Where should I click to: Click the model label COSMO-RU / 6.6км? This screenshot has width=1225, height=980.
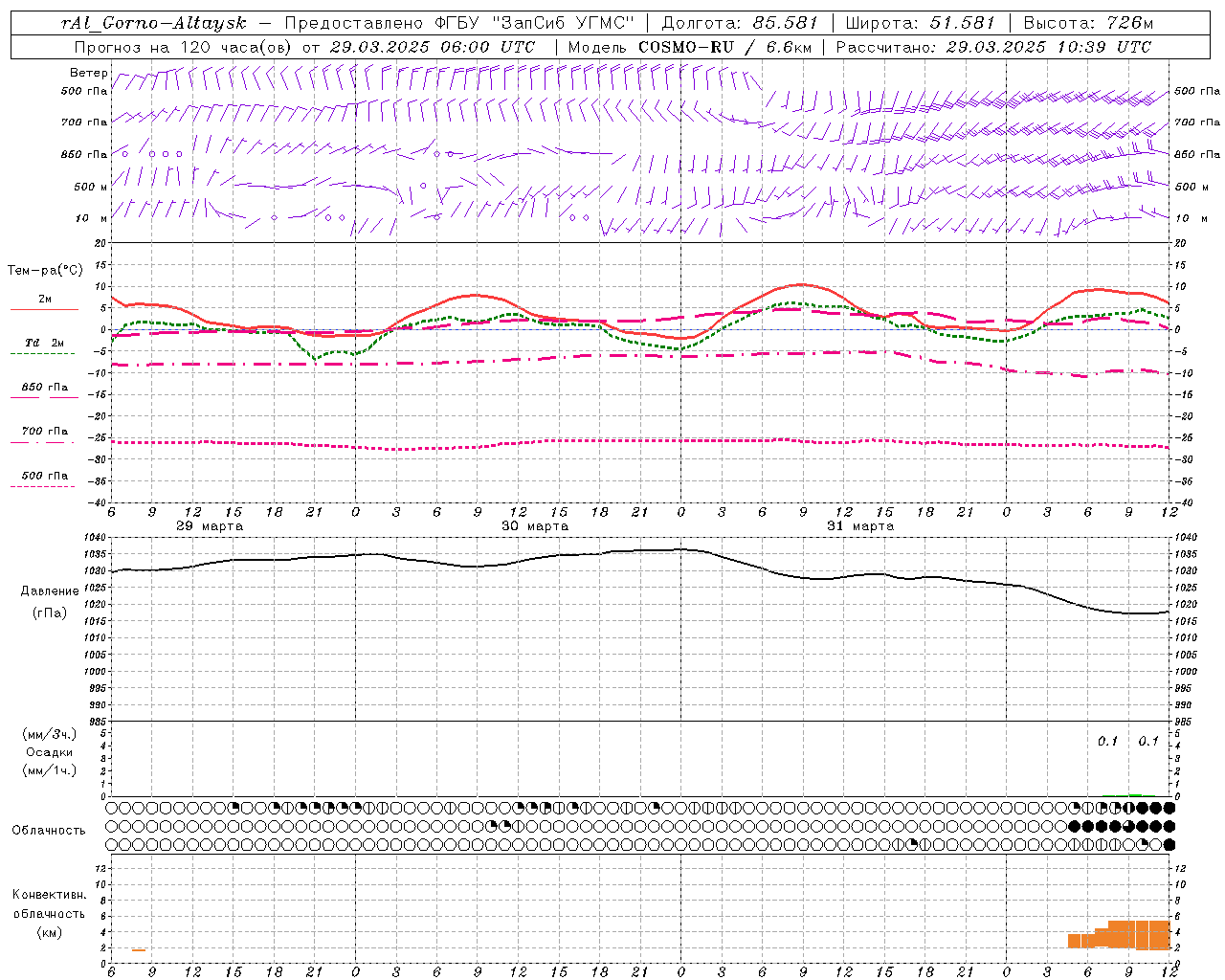724,47
